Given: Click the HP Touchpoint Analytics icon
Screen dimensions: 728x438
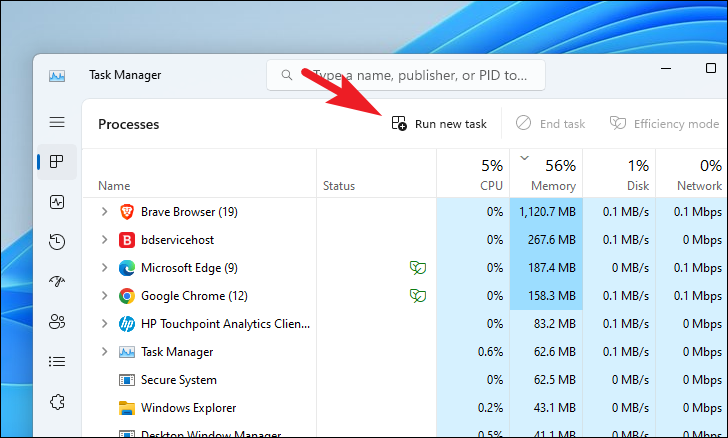Looking at the screenshot, I should [127, 324].
